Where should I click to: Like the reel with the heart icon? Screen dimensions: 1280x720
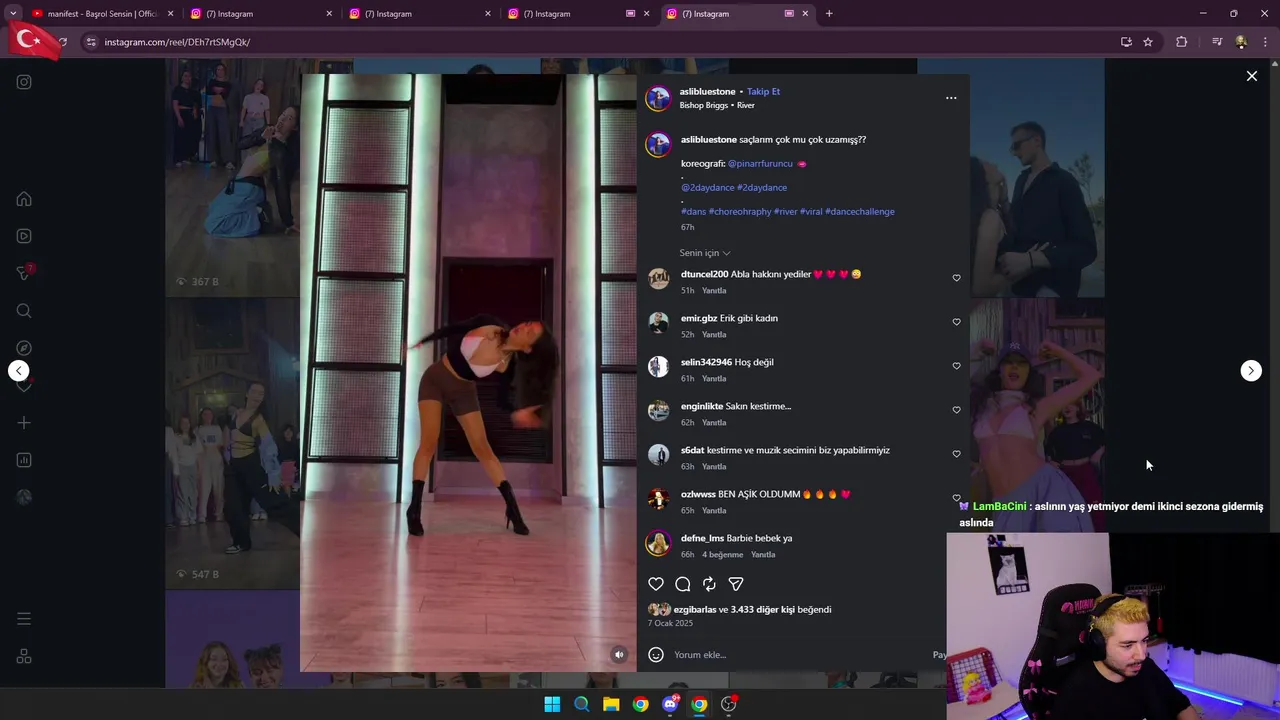click(x=656, y=584)
